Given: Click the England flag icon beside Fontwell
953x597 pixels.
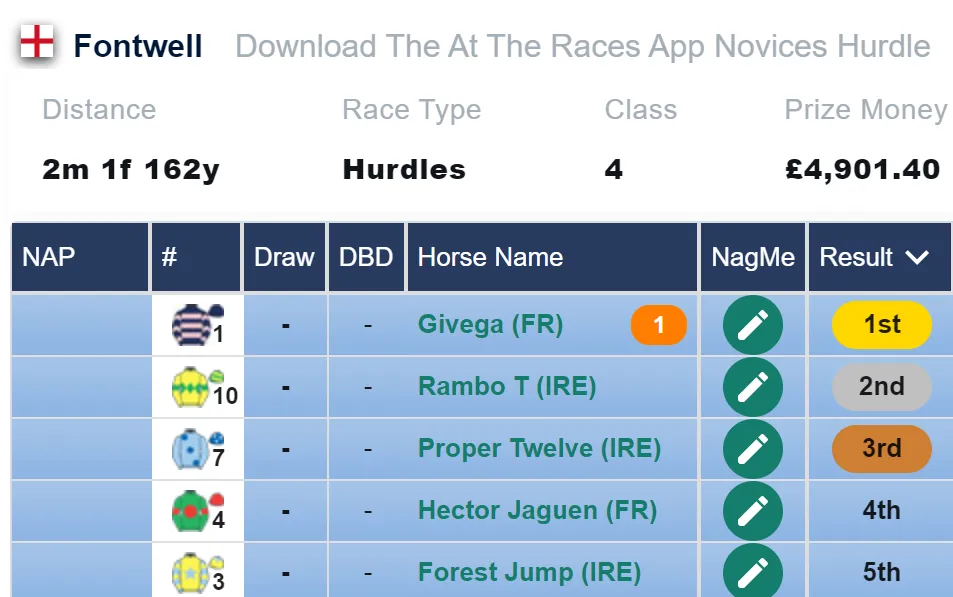Looking at the screenshot, I should (x=37, y=42).
